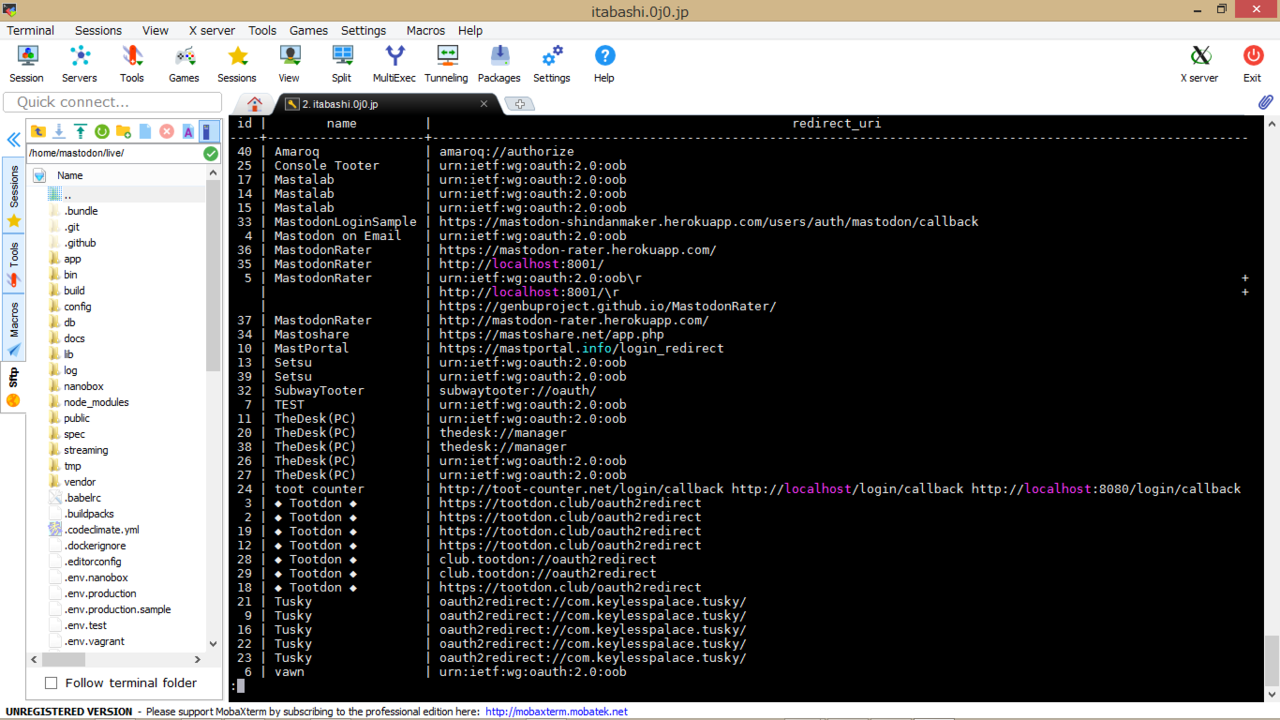
Task: Collapse the sidebar with the double chevron
Action: click(14, 140)
